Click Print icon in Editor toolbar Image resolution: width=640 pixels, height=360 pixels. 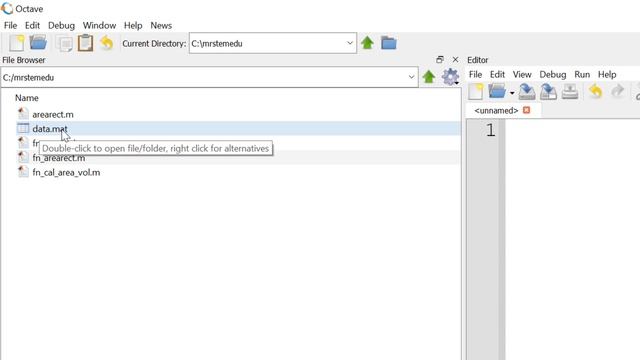pos(570,91)
